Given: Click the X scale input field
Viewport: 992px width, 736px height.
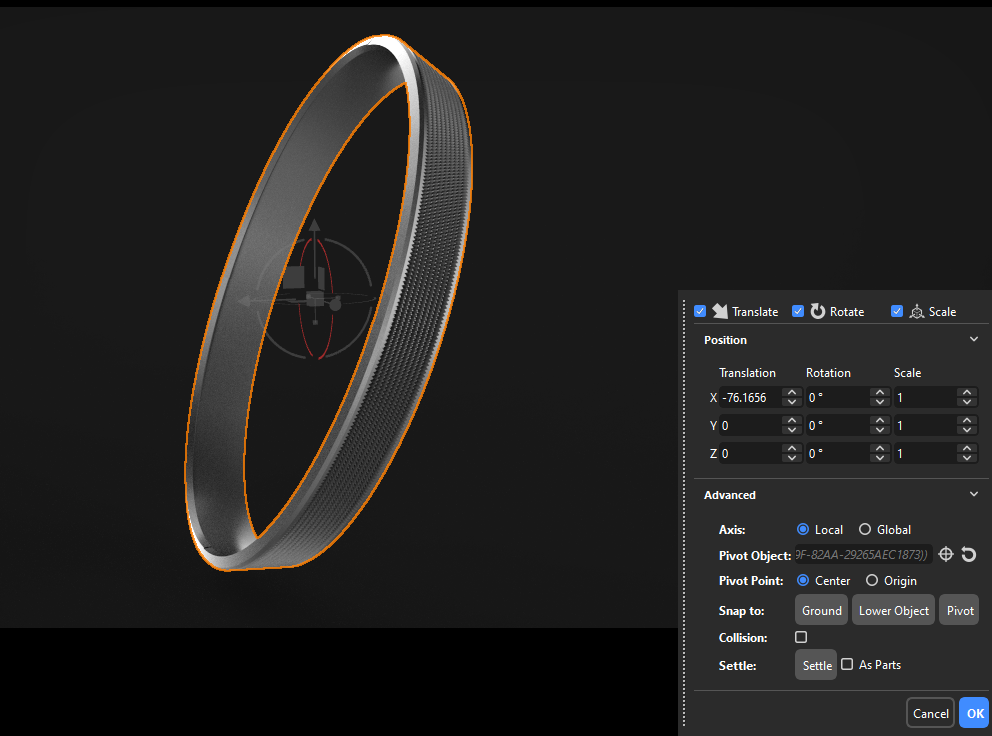Looking at the screenshot, I should [x=925, y=397].
